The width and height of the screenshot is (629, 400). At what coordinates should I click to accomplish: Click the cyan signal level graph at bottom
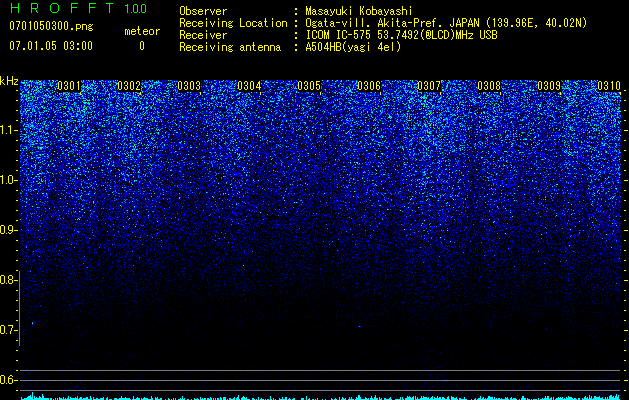pyautogui.click(x=320, y=397)
